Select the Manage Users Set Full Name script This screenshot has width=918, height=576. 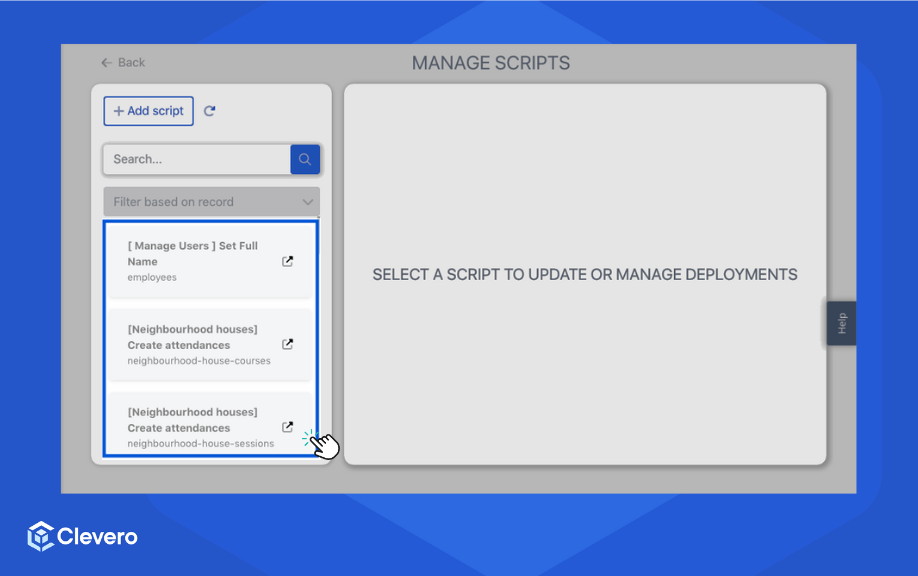click(210, 261)
